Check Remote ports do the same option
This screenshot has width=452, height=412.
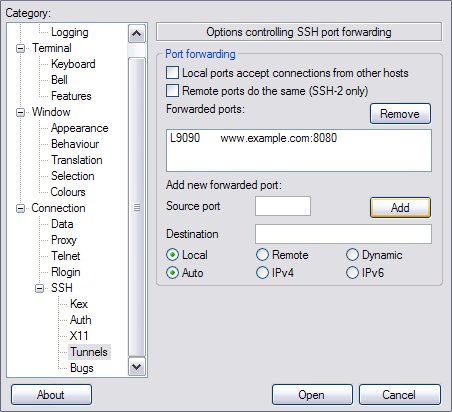172,90
